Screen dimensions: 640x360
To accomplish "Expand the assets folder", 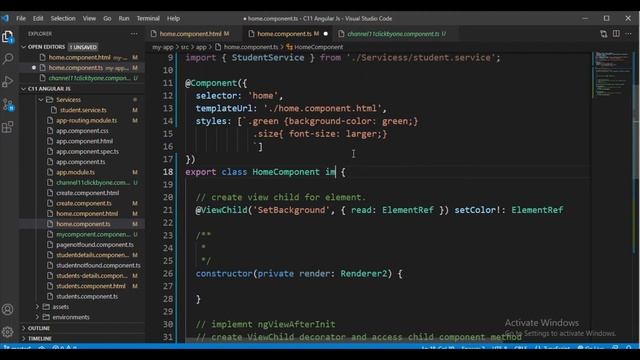I will click(x=60, y=307).
